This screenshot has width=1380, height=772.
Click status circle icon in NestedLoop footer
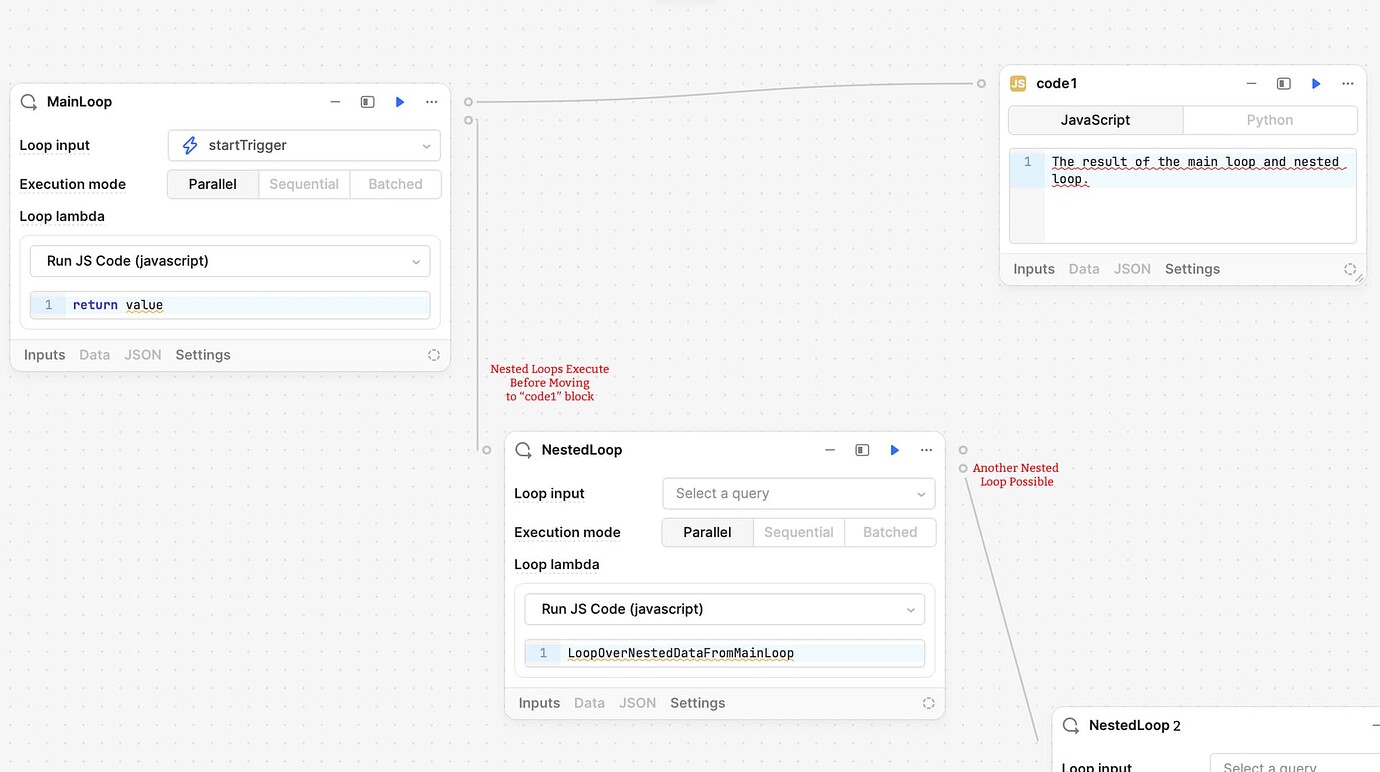click(928, 703)
